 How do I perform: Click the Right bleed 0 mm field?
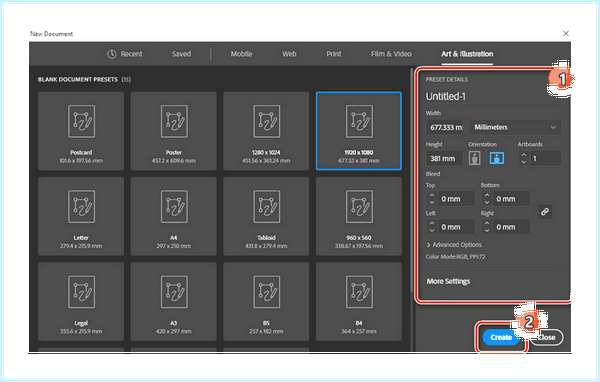[x=511, y=227]
